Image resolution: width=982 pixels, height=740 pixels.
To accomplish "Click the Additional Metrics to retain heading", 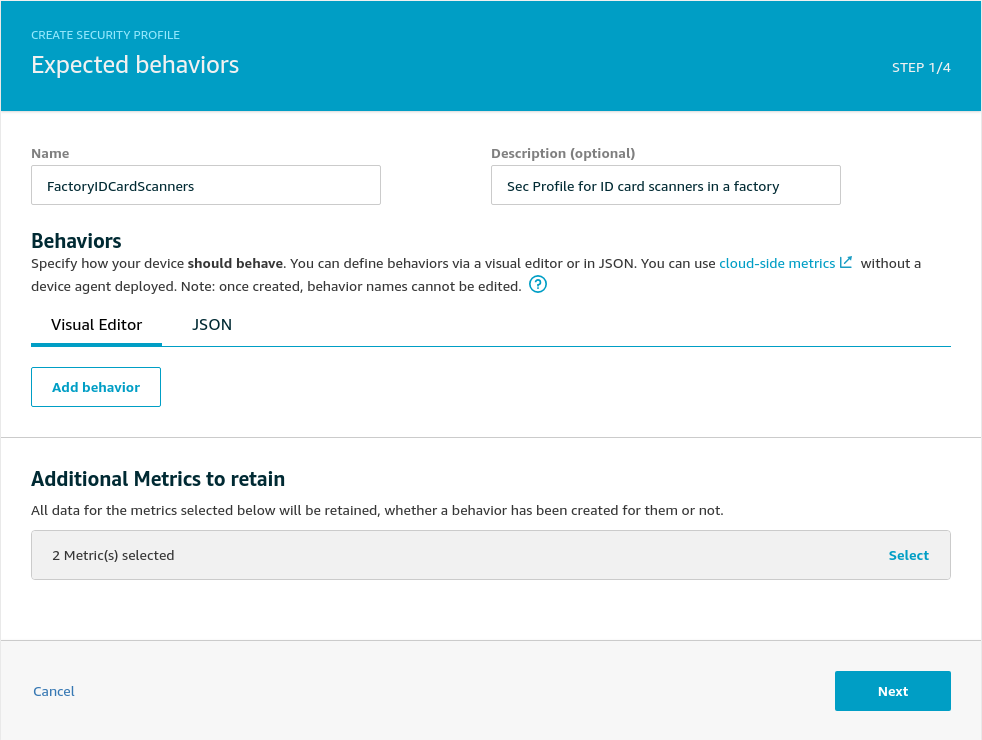I will (x=158, y=478).
